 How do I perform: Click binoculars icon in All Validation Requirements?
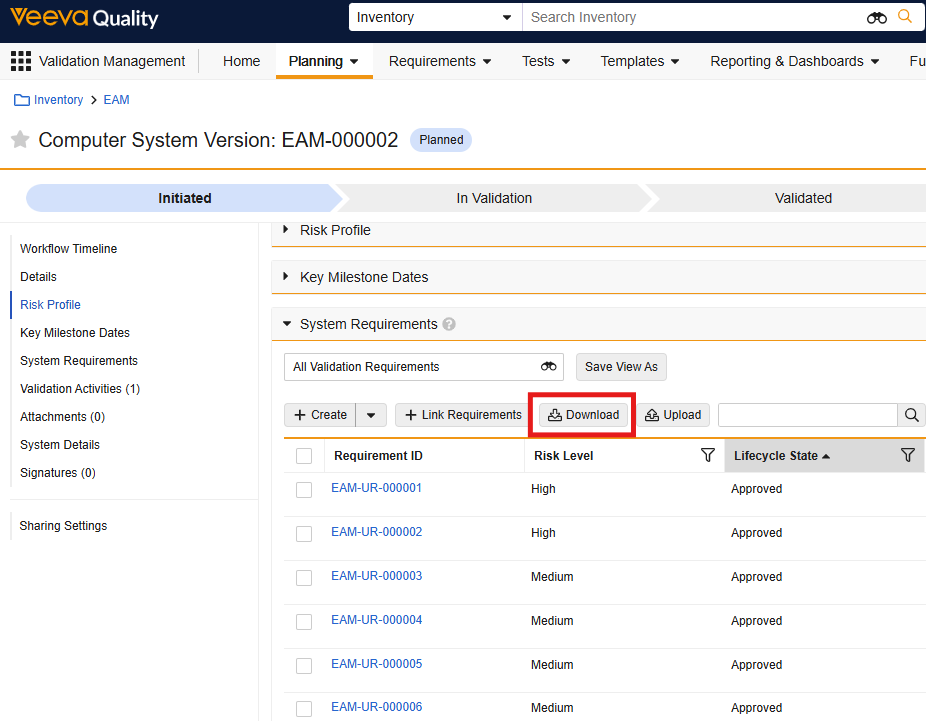tap(549, 367)
